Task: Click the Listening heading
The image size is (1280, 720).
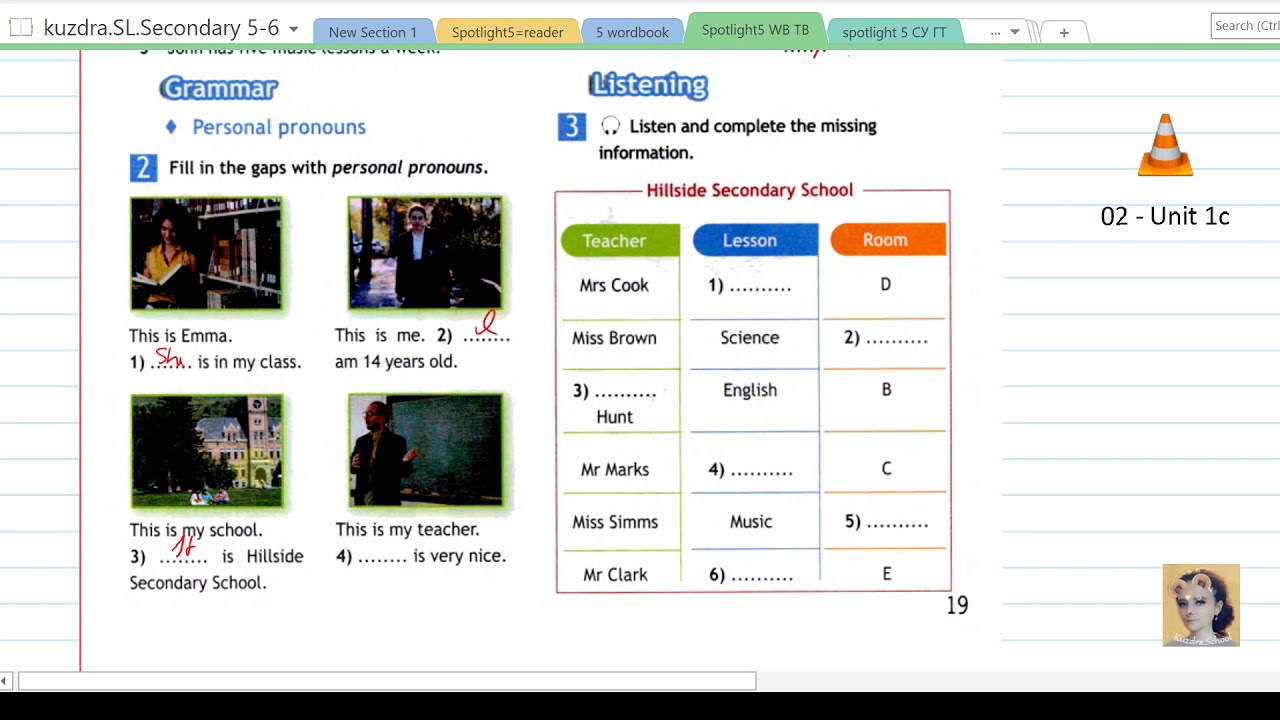Action: pos(648,85)
